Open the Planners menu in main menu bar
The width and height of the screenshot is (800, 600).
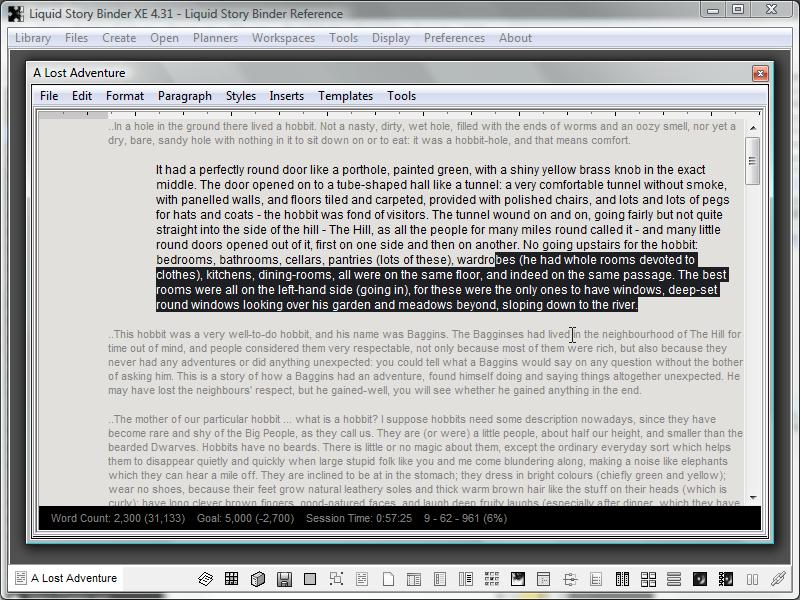click(x=215, y=38)
